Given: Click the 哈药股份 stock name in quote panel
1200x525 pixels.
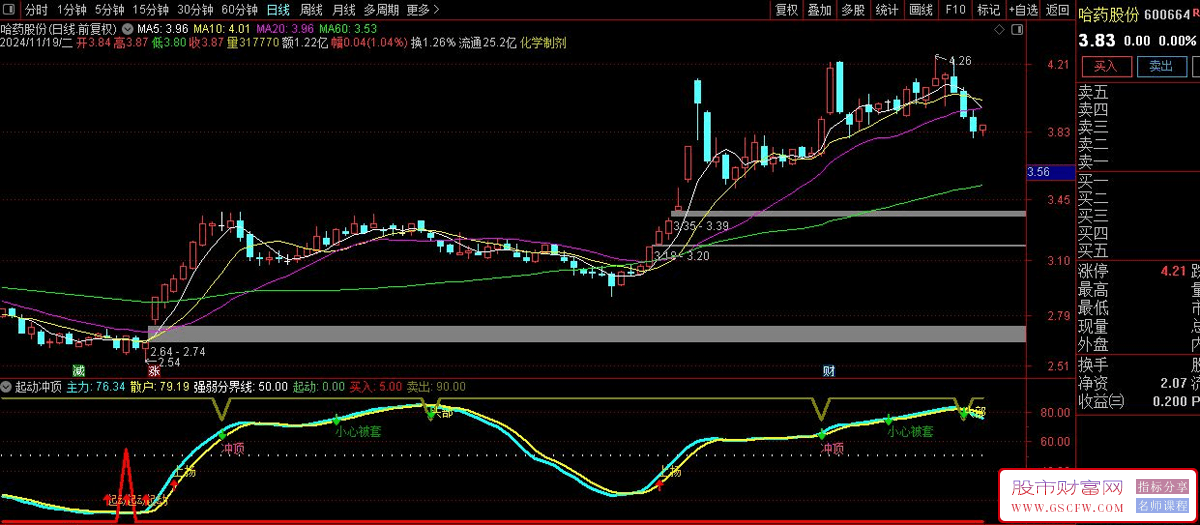Looking at the screenshot, I should (1109, 15).
